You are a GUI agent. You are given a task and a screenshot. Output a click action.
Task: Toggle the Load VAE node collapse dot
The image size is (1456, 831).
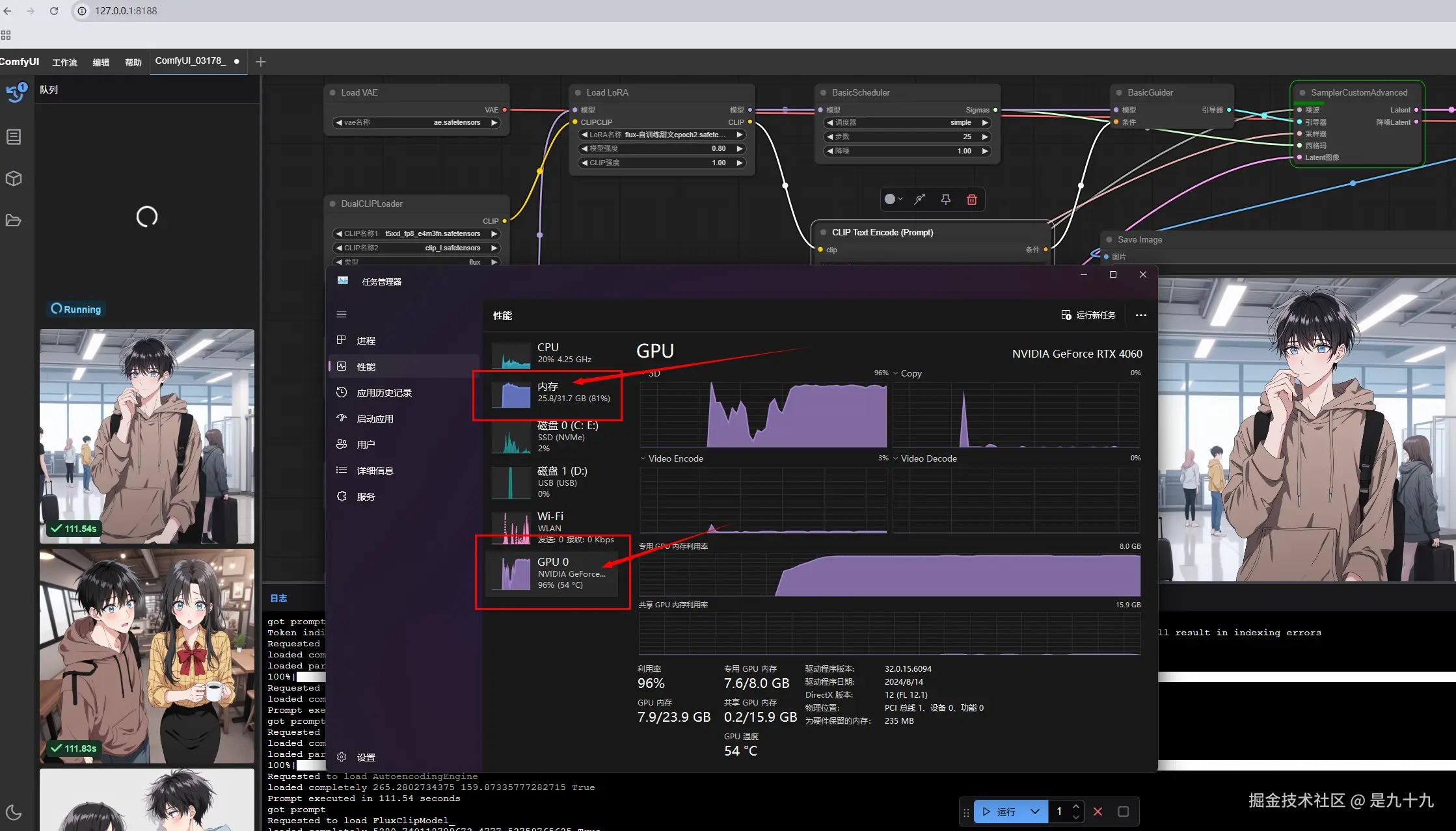pyautogui.click(x=333, y=93)
